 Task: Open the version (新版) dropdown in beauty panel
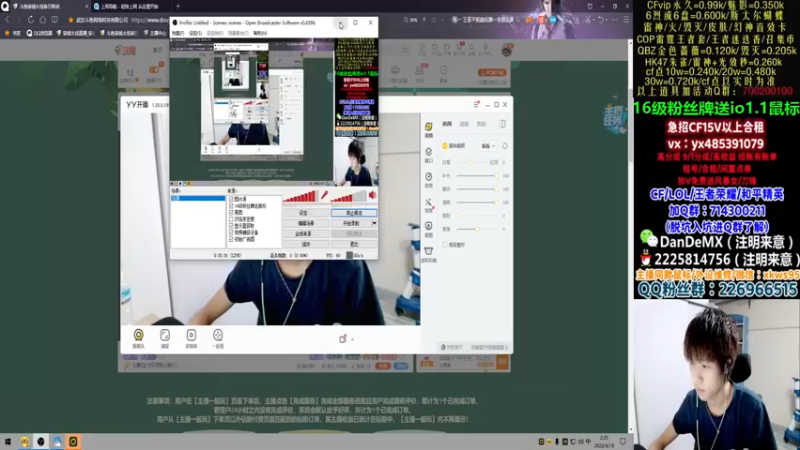(x=488, y=146)
